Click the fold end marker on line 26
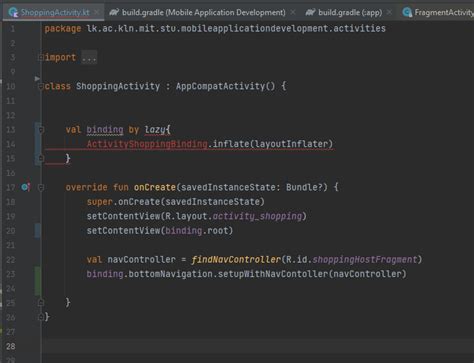The width and height of the screenshot is (474, 363). pos(41,317)
